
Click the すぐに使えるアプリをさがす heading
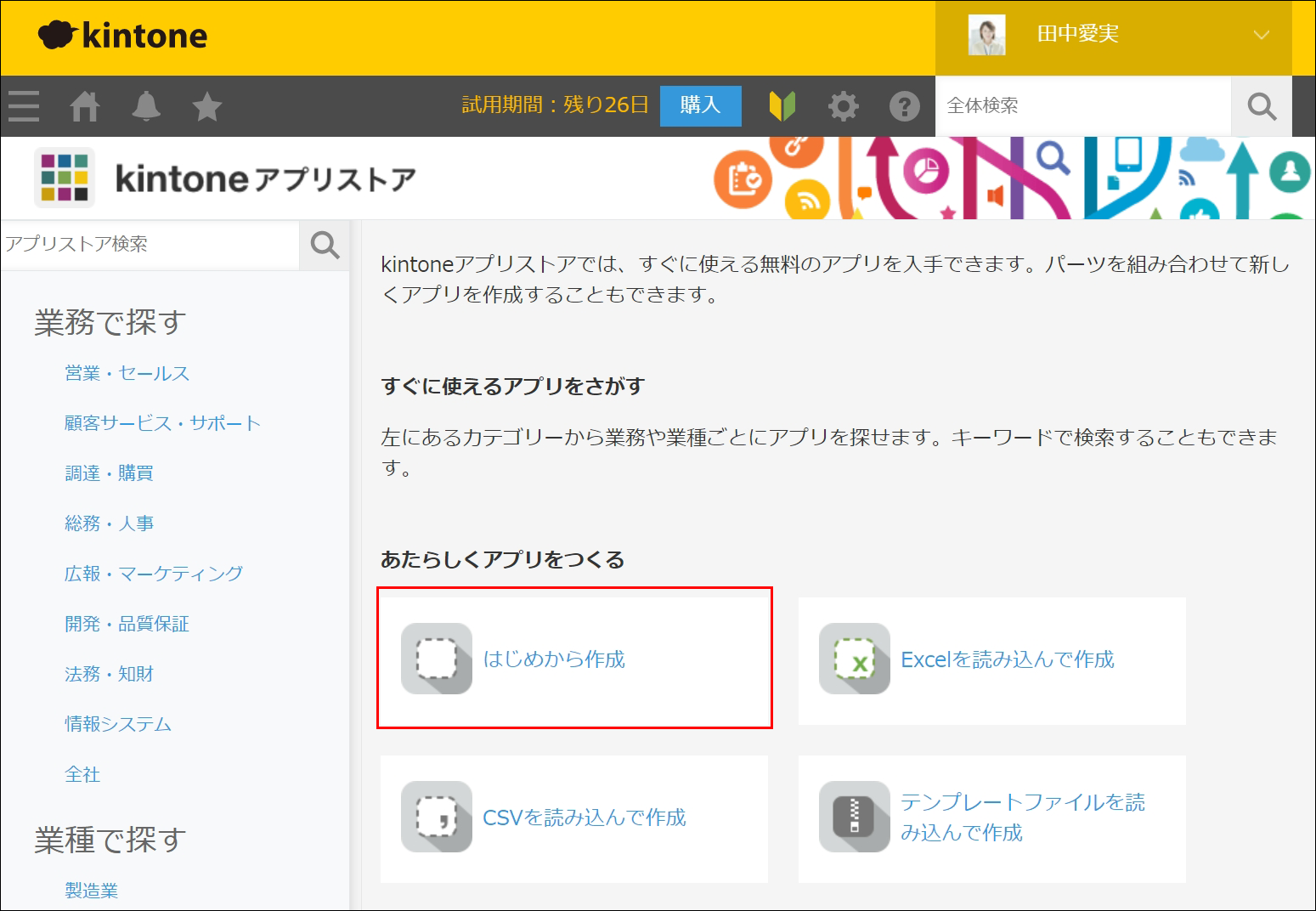[513, 386]
